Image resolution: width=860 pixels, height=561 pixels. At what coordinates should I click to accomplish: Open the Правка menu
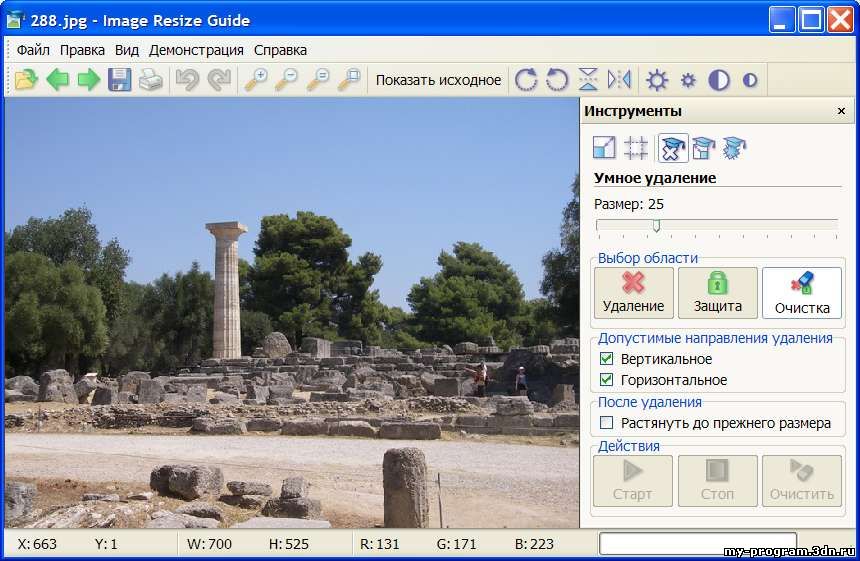click(82, 50)
